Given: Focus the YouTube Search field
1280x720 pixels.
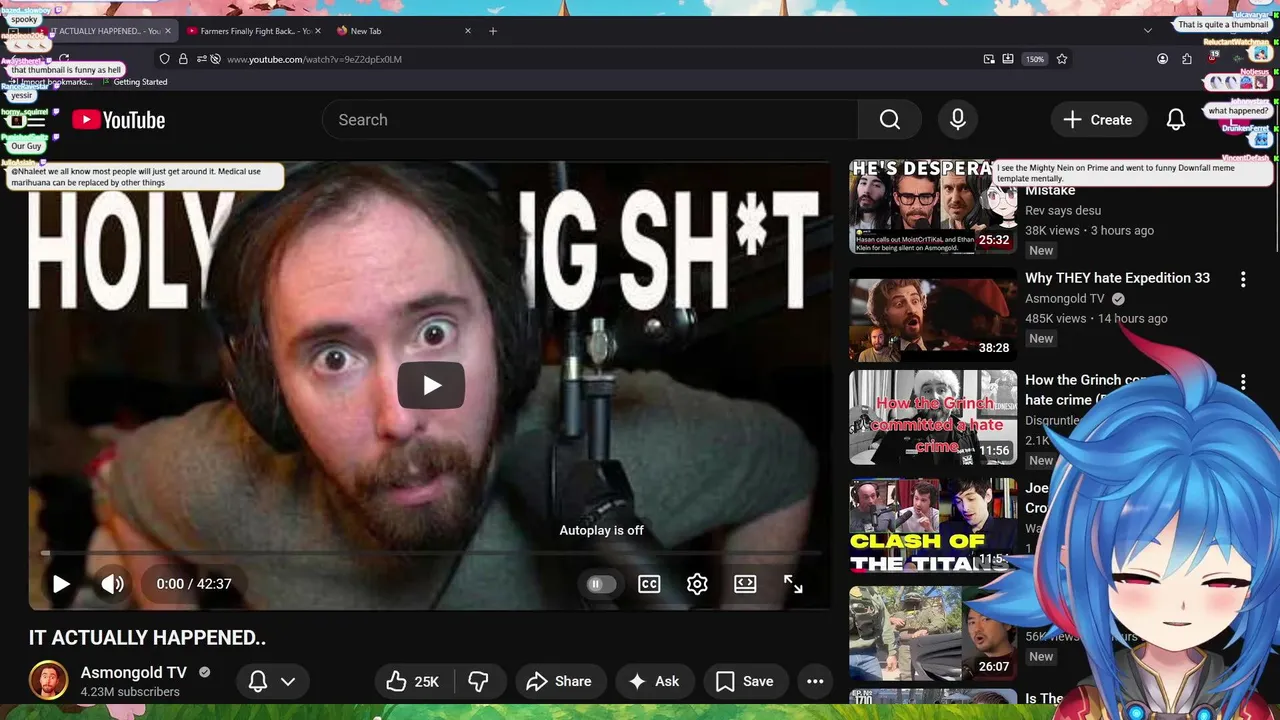Looking at the screenshot, I should (590, 120).
